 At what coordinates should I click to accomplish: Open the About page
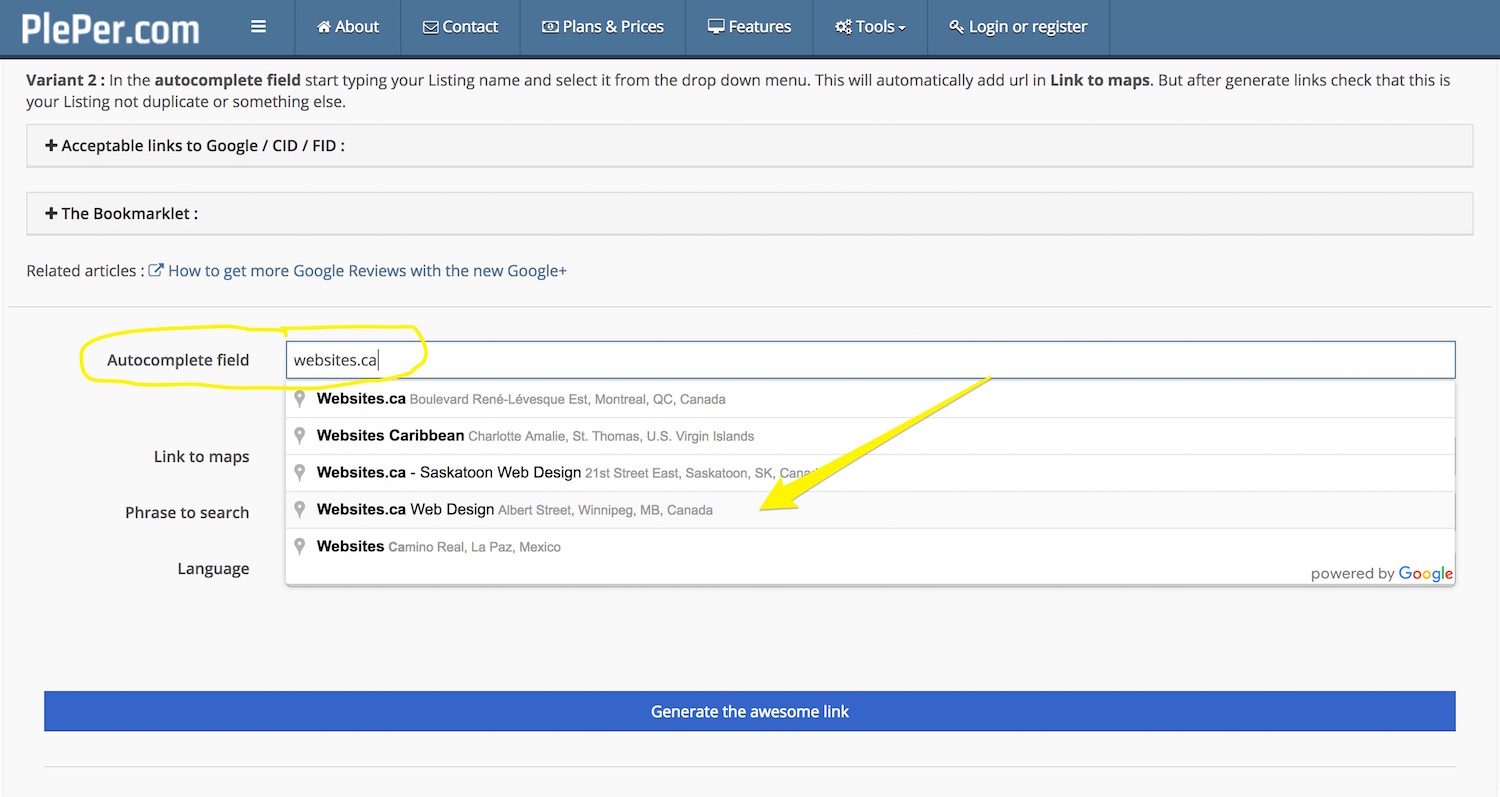348,27
